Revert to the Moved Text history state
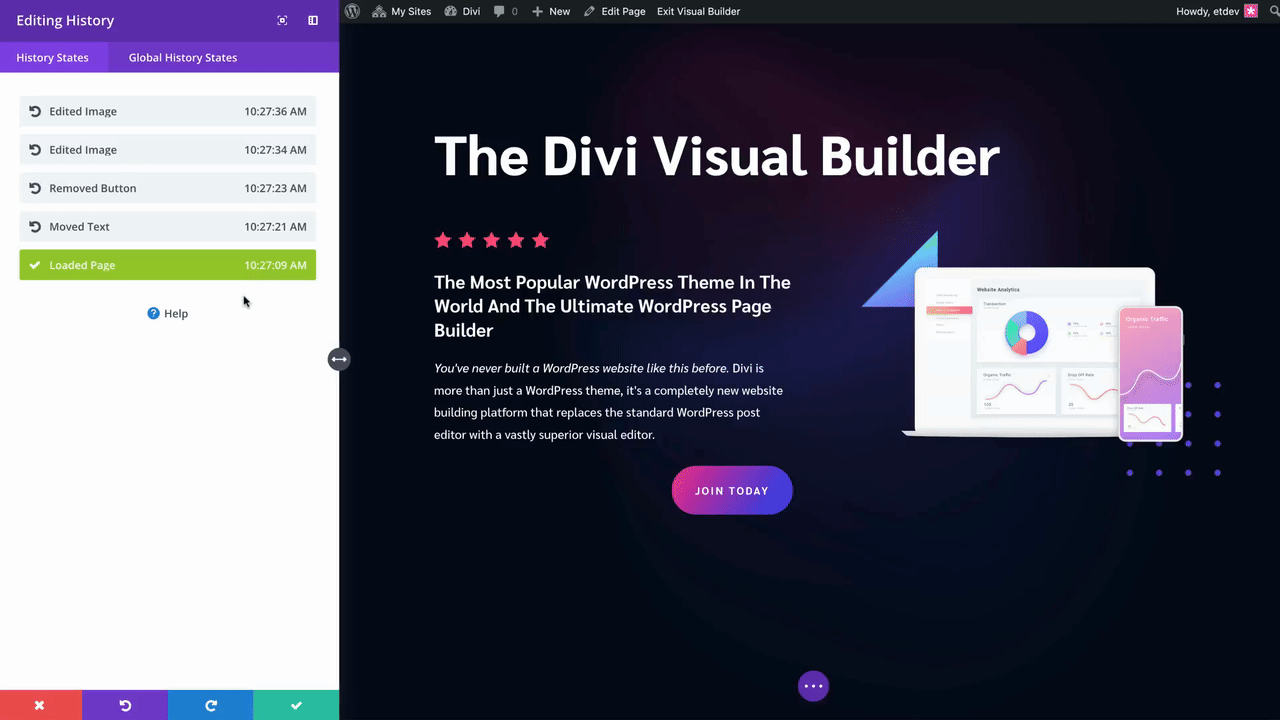 click(167, 227)
